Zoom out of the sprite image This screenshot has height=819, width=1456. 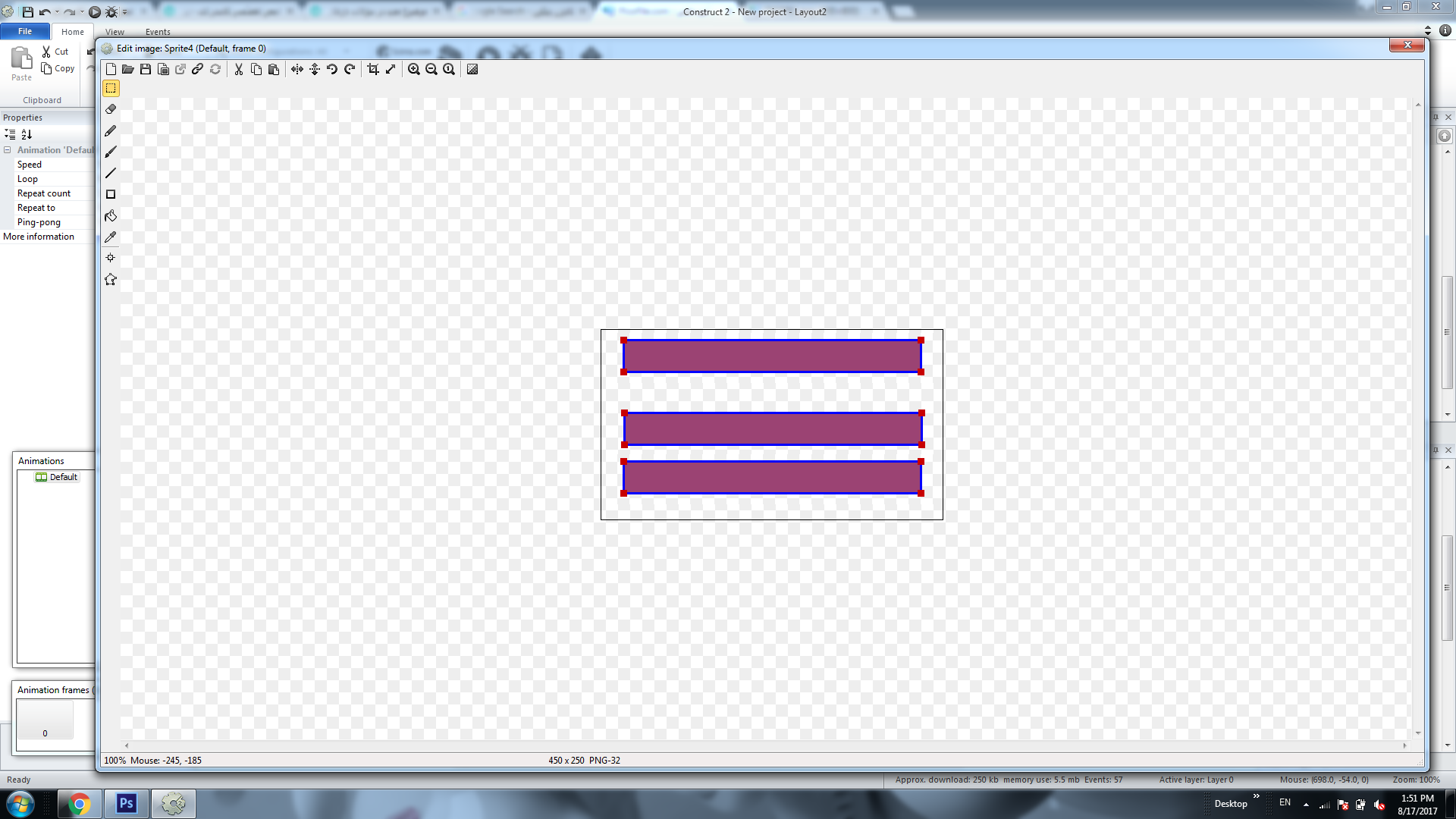431,69
